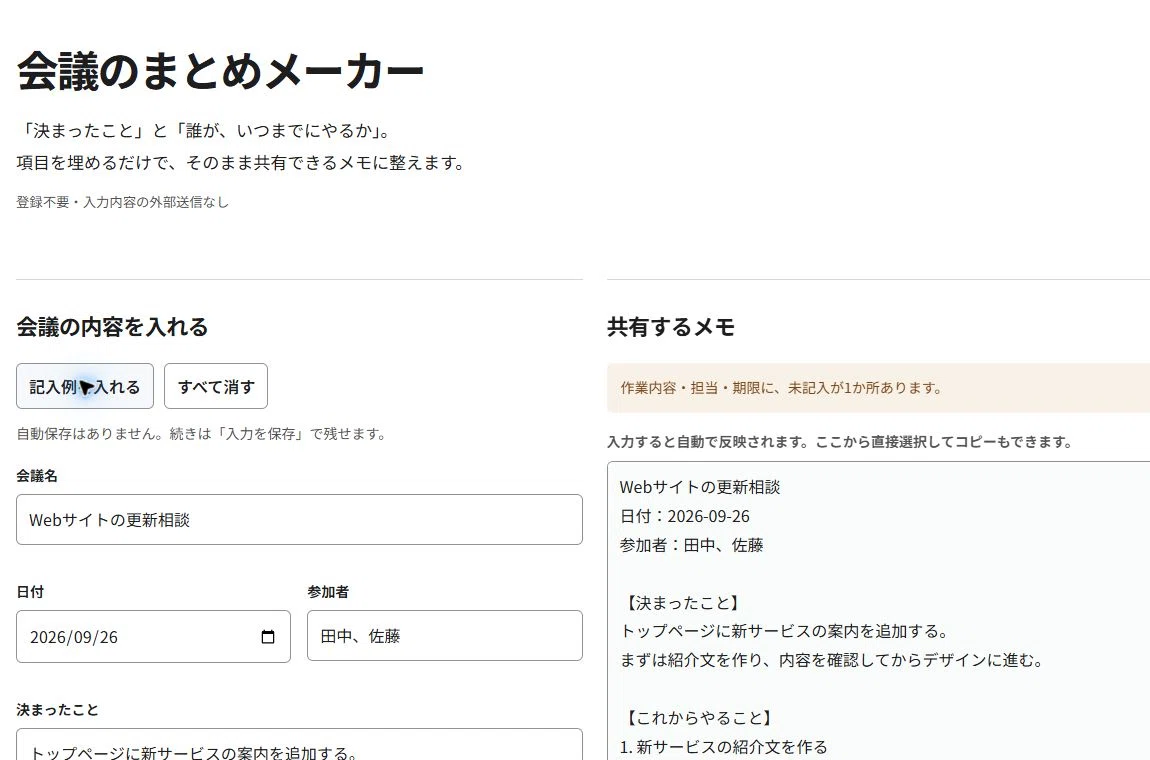
Task: Click the 参加者 field with 田中、佐藤
Action: [x=444, y=635]
